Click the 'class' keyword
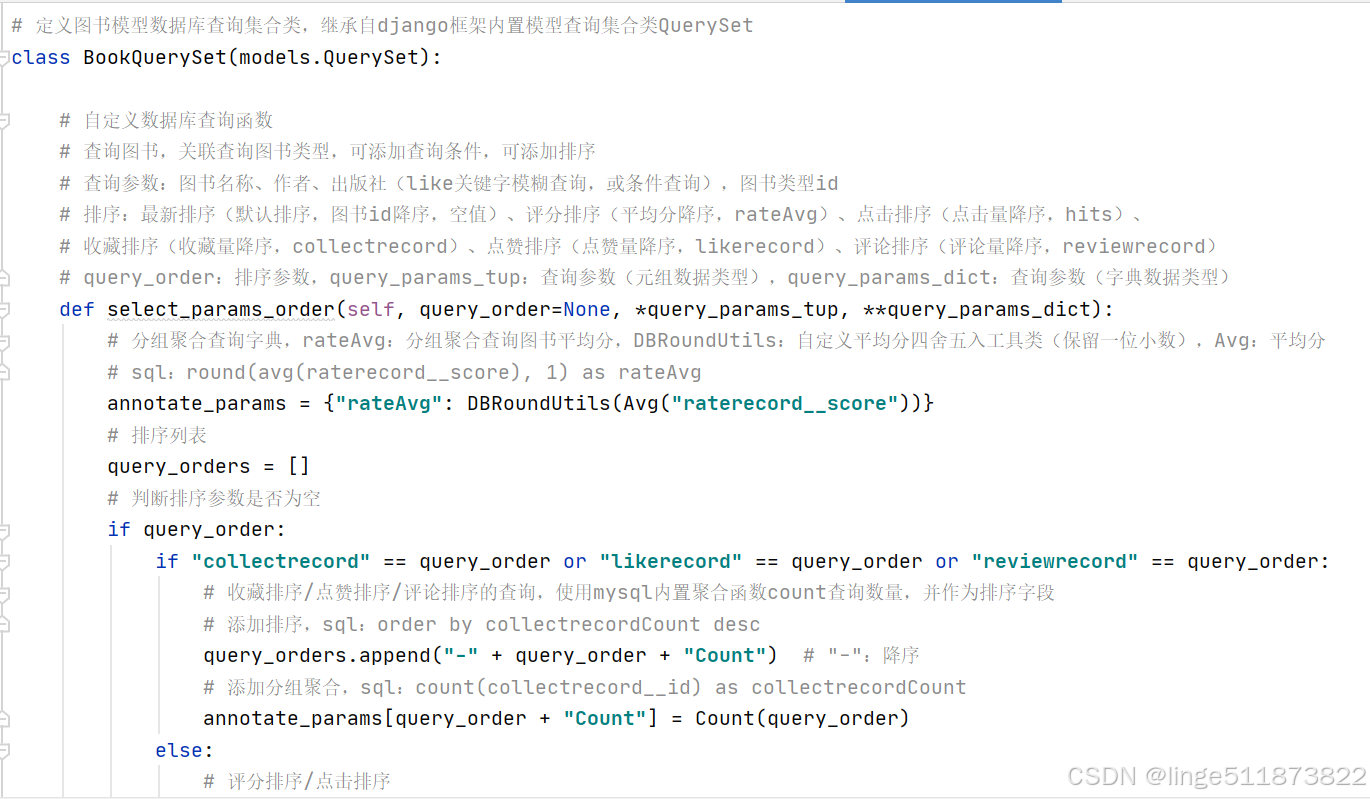 tap(41, 57)
